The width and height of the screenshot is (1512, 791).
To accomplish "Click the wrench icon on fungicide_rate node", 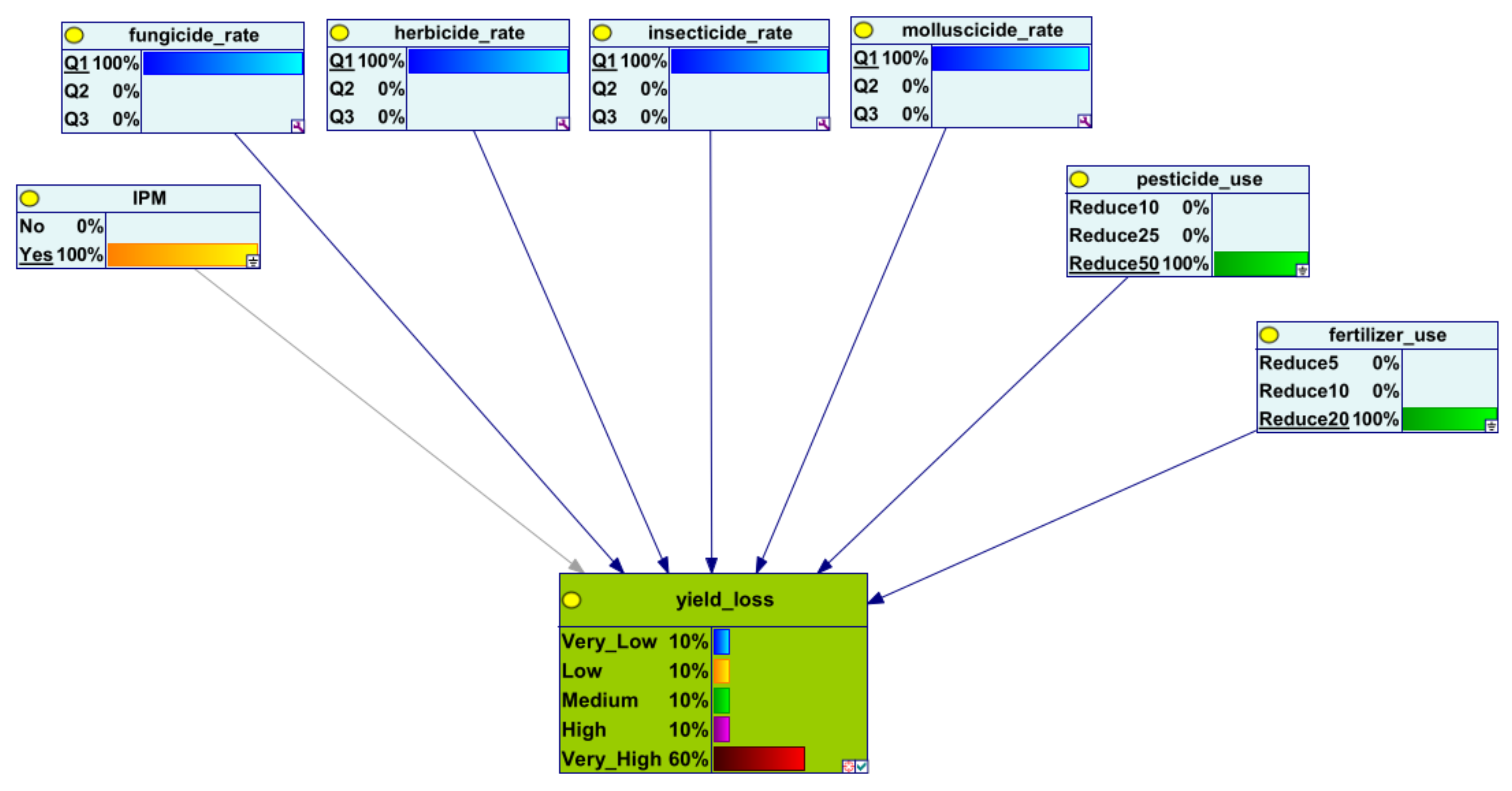I will click(298, 125).
